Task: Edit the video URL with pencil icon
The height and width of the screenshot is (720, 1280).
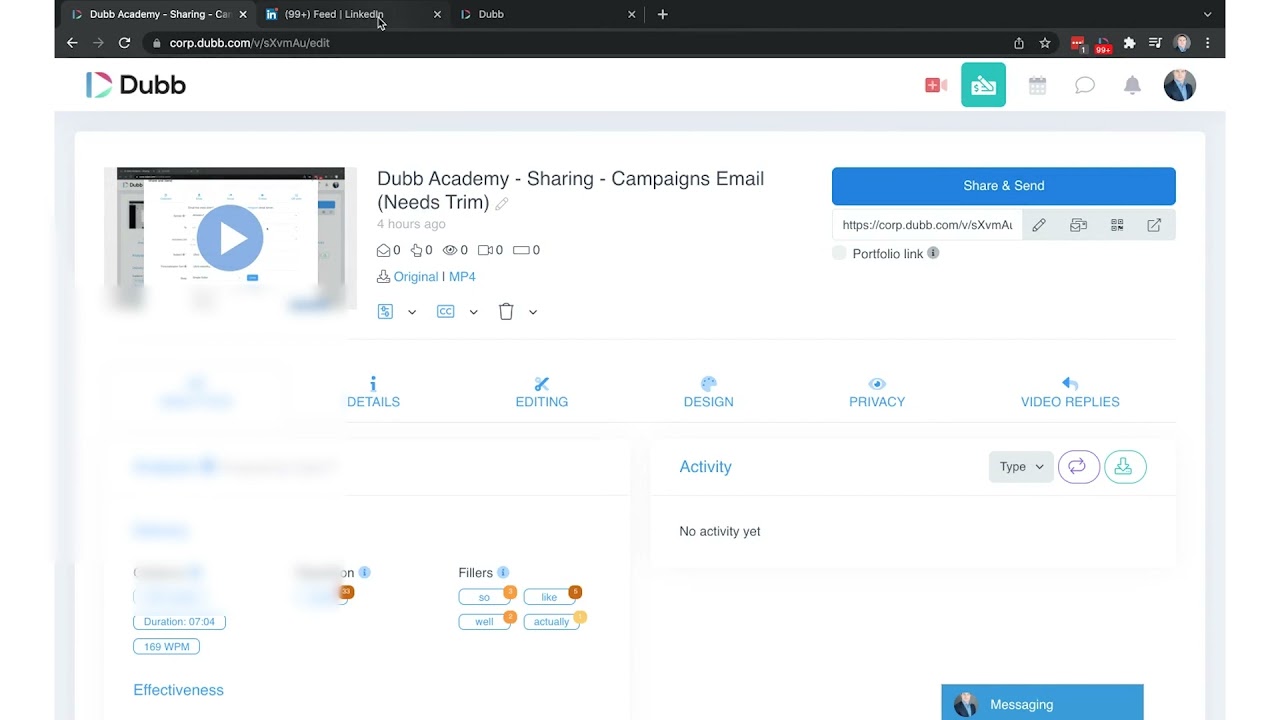Action: pyautogui.click(x=1039, y=225)
